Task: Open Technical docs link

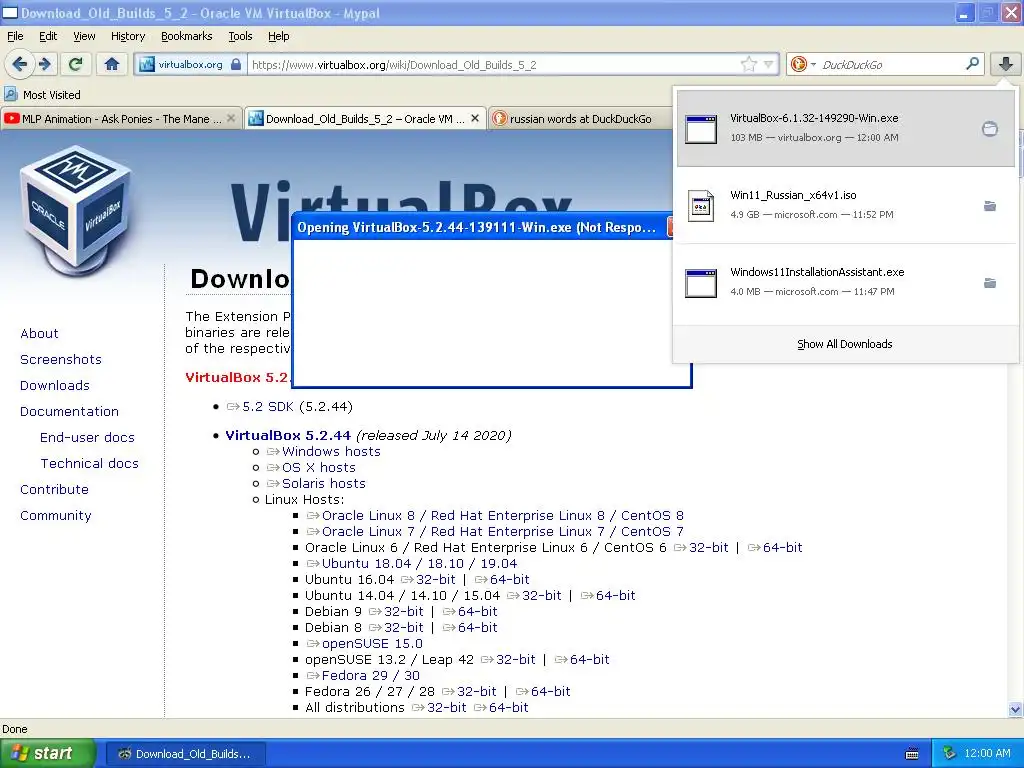Action: pyautogui.click(x=89, y=464)
